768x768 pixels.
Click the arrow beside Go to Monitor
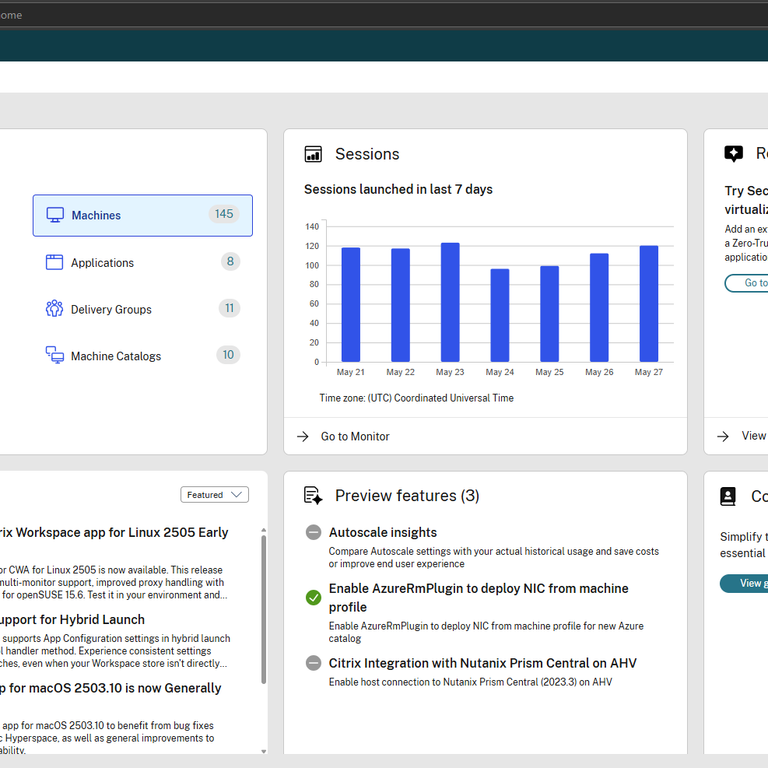coord(303,436)
